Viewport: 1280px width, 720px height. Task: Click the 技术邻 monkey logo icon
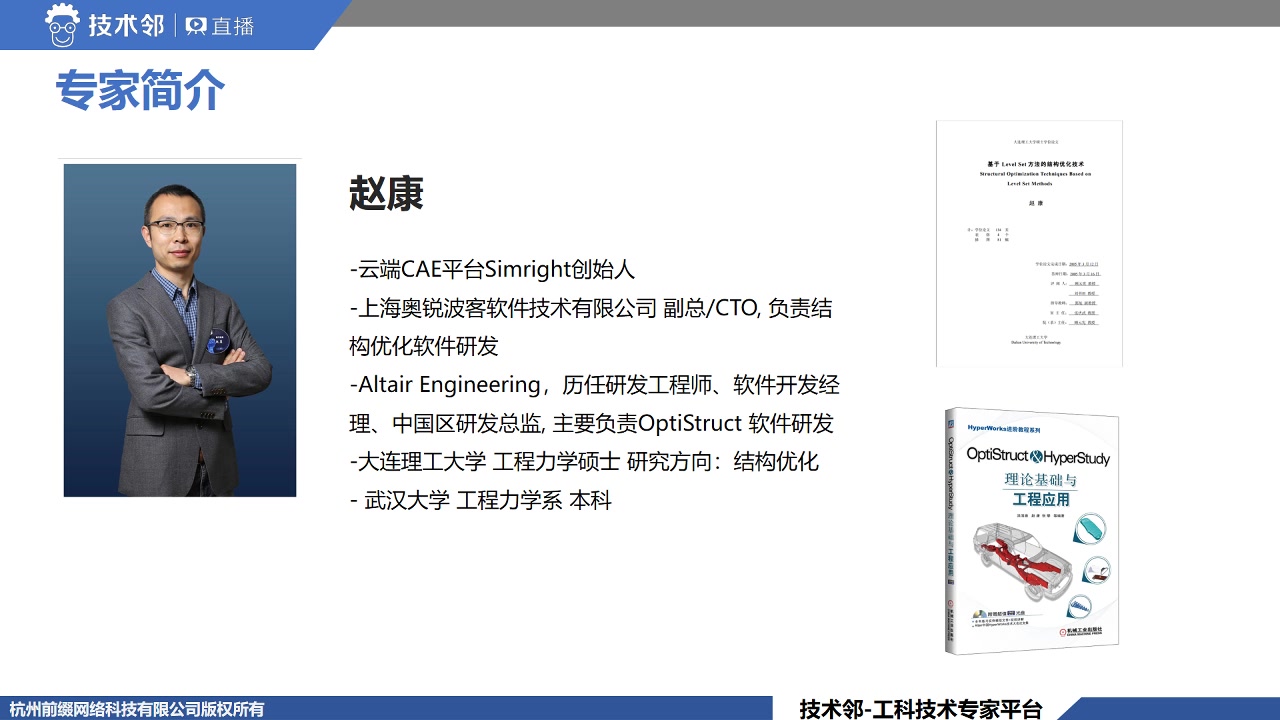coord(62,25)
